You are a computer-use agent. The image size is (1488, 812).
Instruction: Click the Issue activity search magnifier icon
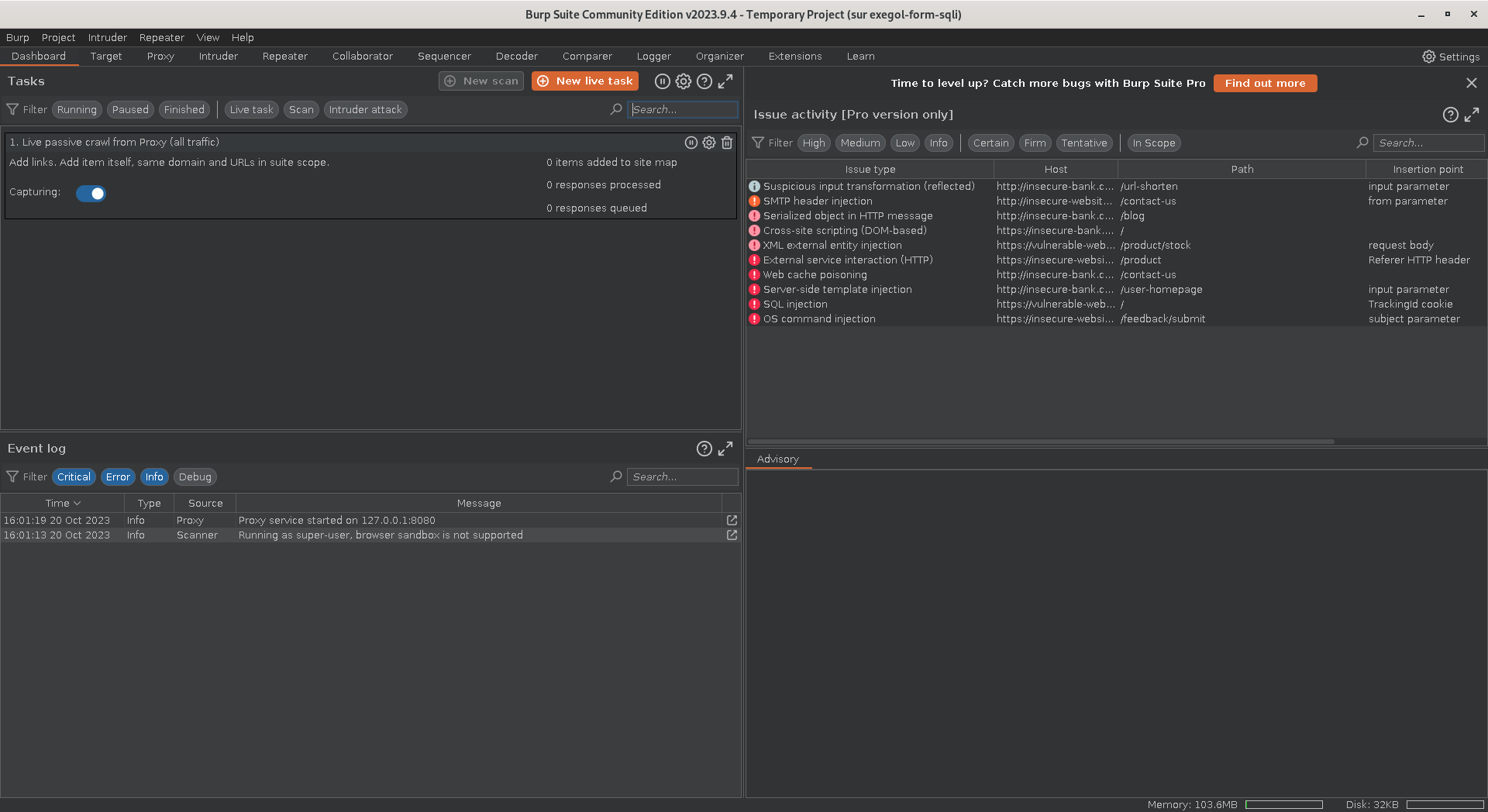tap(1362, 143)
